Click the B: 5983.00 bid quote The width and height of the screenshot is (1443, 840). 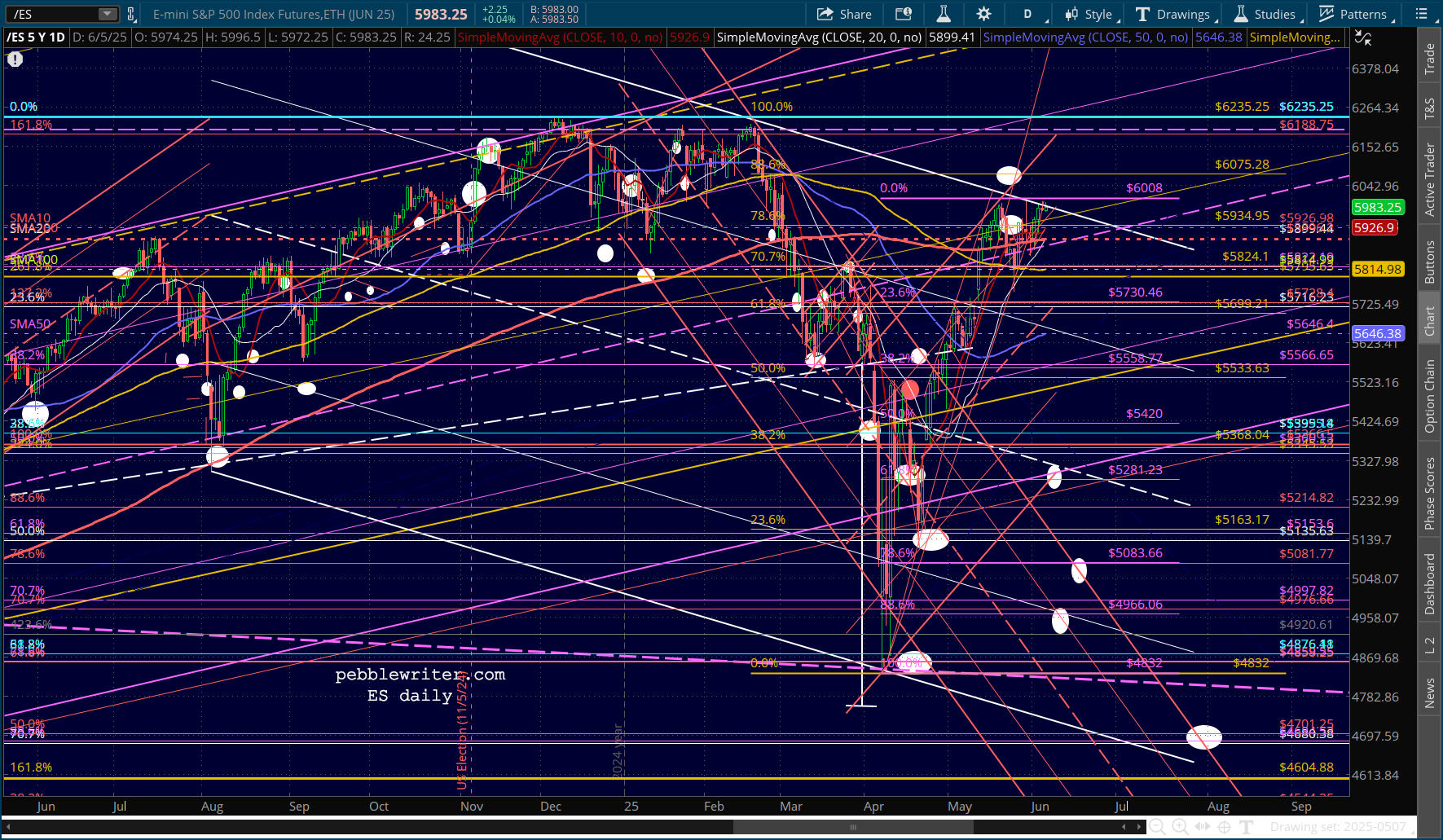coord(554,9)
